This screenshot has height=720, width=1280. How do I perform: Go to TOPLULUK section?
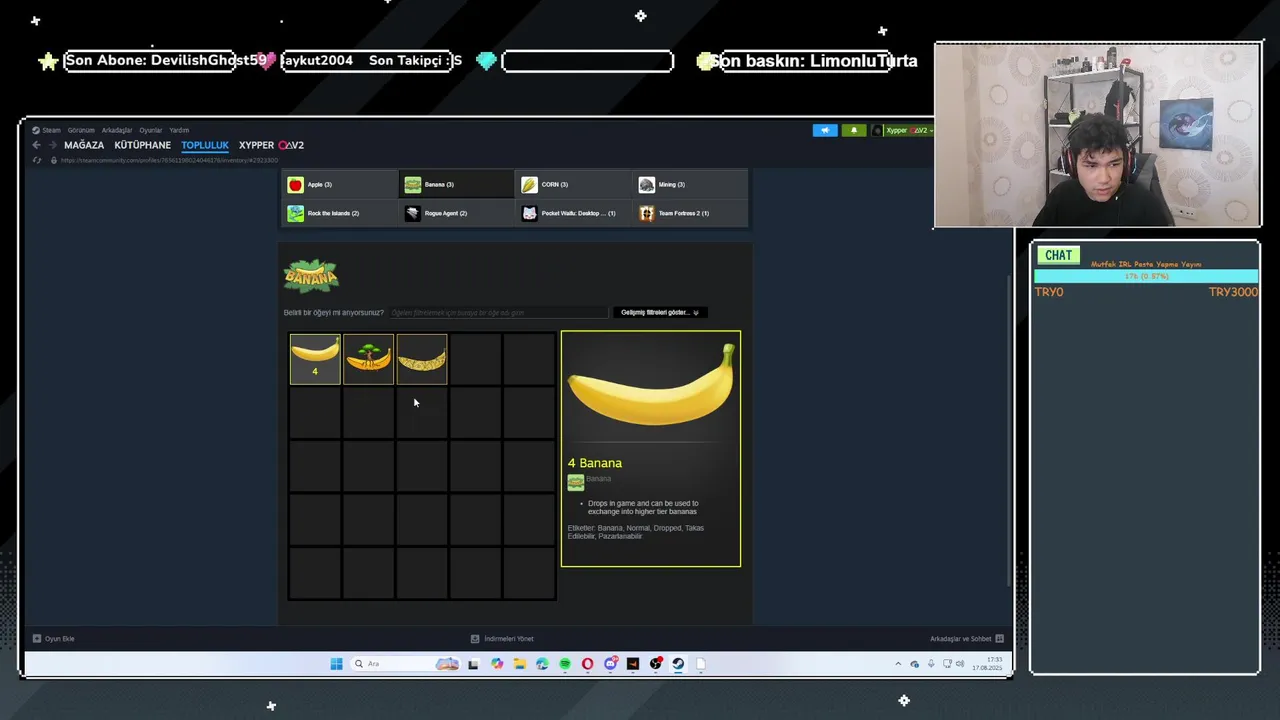pos(205,145)
